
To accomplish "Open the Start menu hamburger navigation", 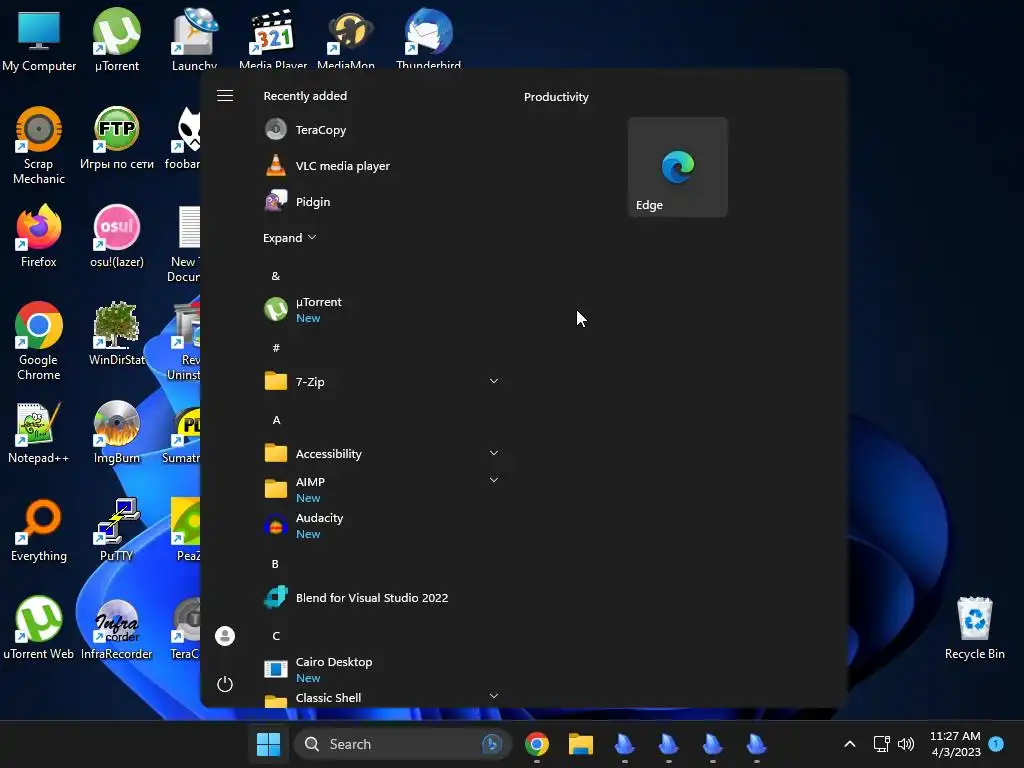I will click(x=225, y=95).
